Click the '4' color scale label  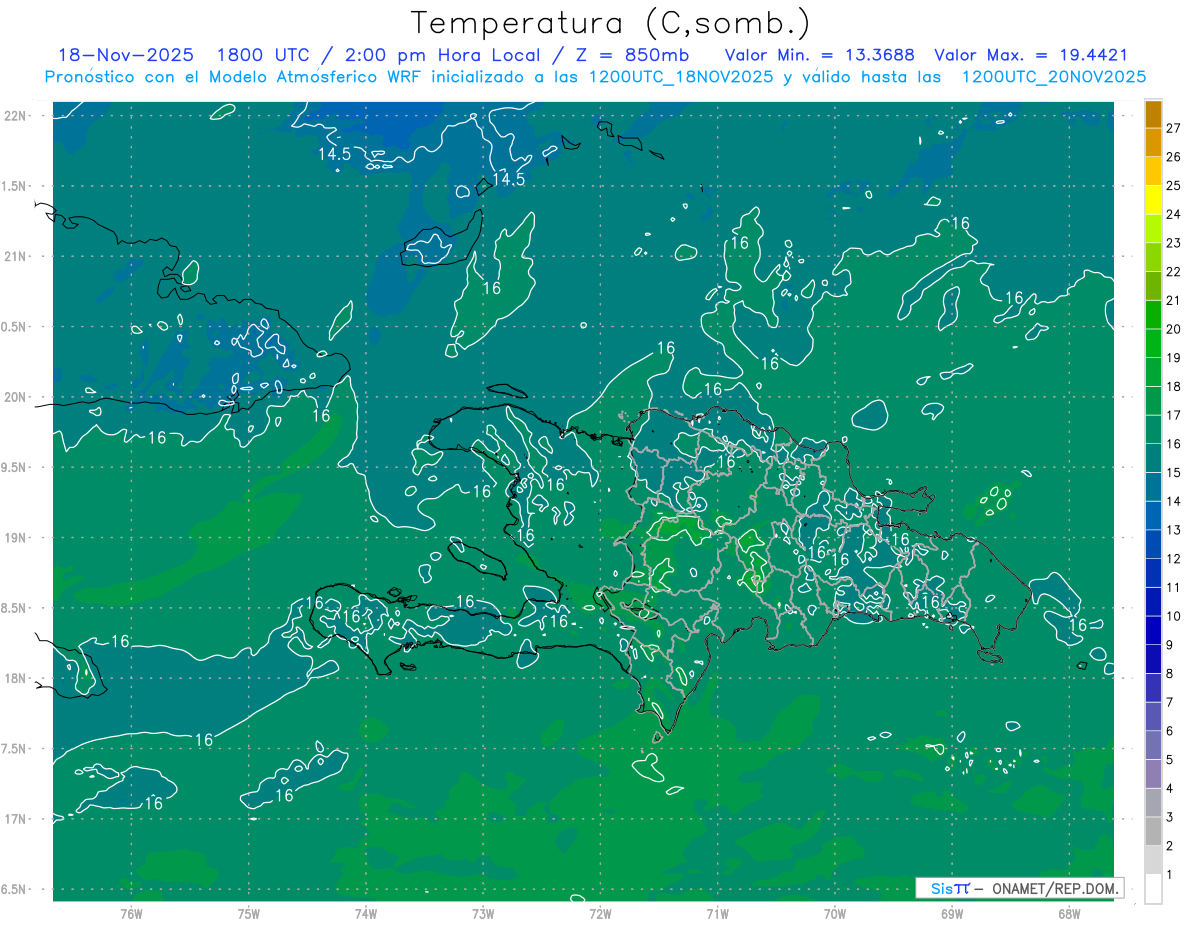1170,789
